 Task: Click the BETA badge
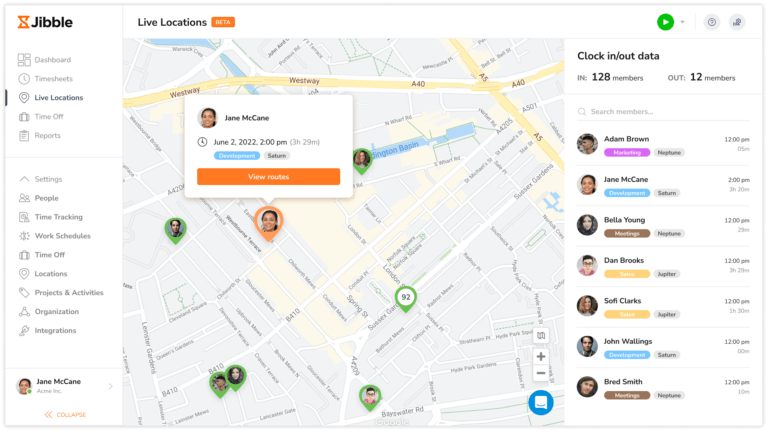(223, 22)
